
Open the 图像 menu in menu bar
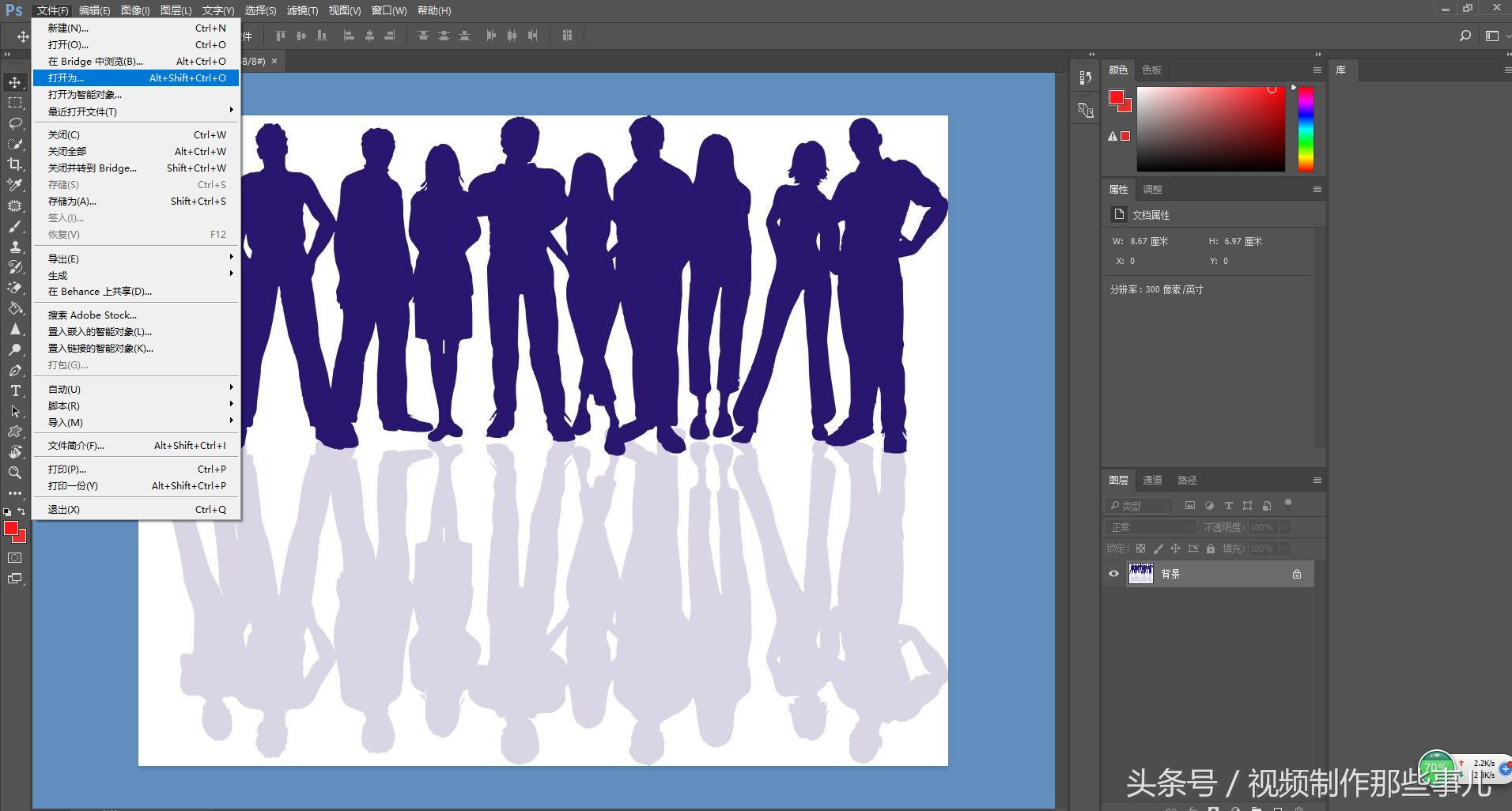tap(135, 10)
